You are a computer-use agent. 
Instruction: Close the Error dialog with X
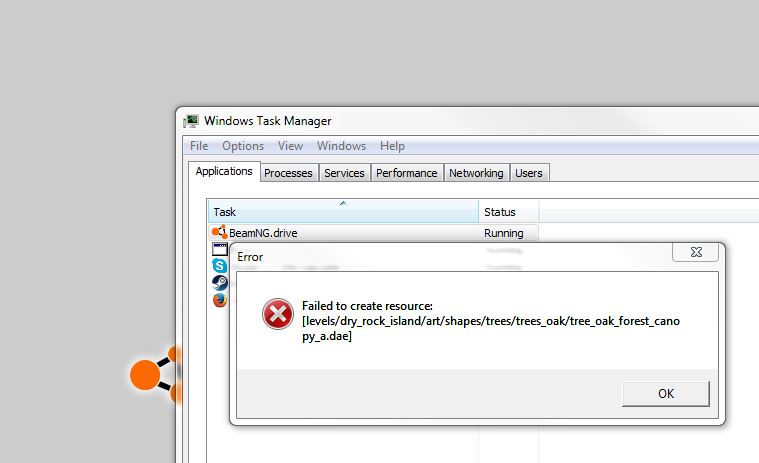point(696,252)
